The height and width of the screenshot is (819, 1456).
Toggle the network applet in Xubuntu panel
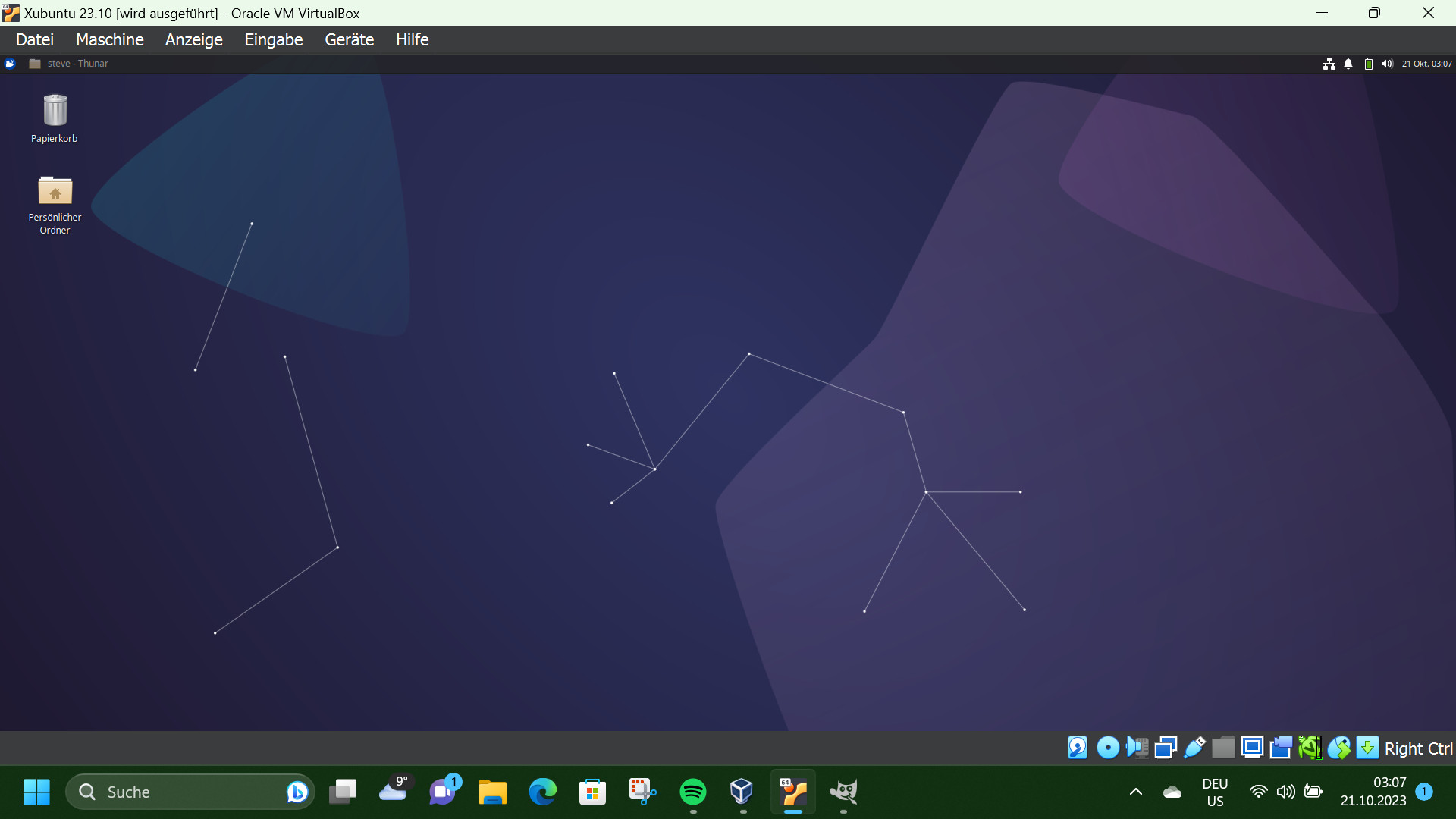(1329, 64)
